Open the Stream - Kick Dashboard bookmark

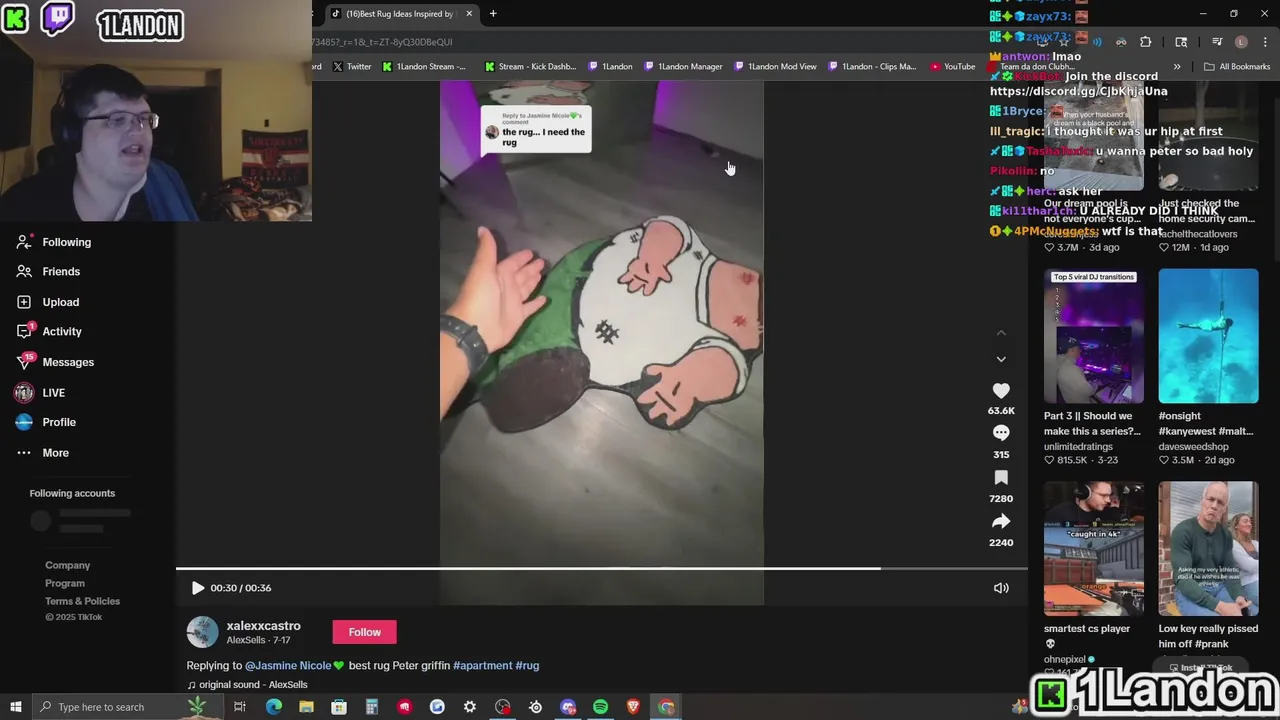(x=530, y=67)
